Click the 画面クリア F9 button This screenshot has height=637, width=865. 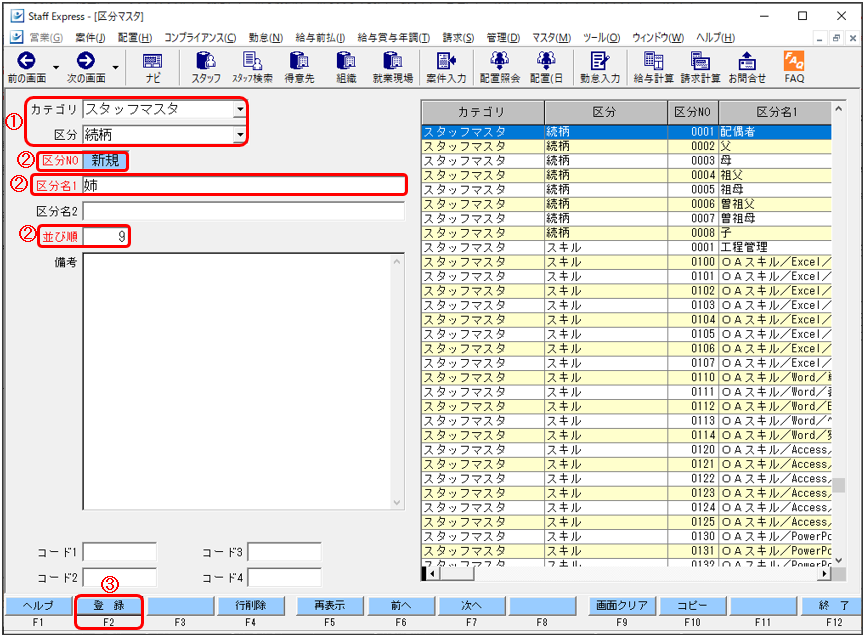pyautogui.click(x=622, y=606)
